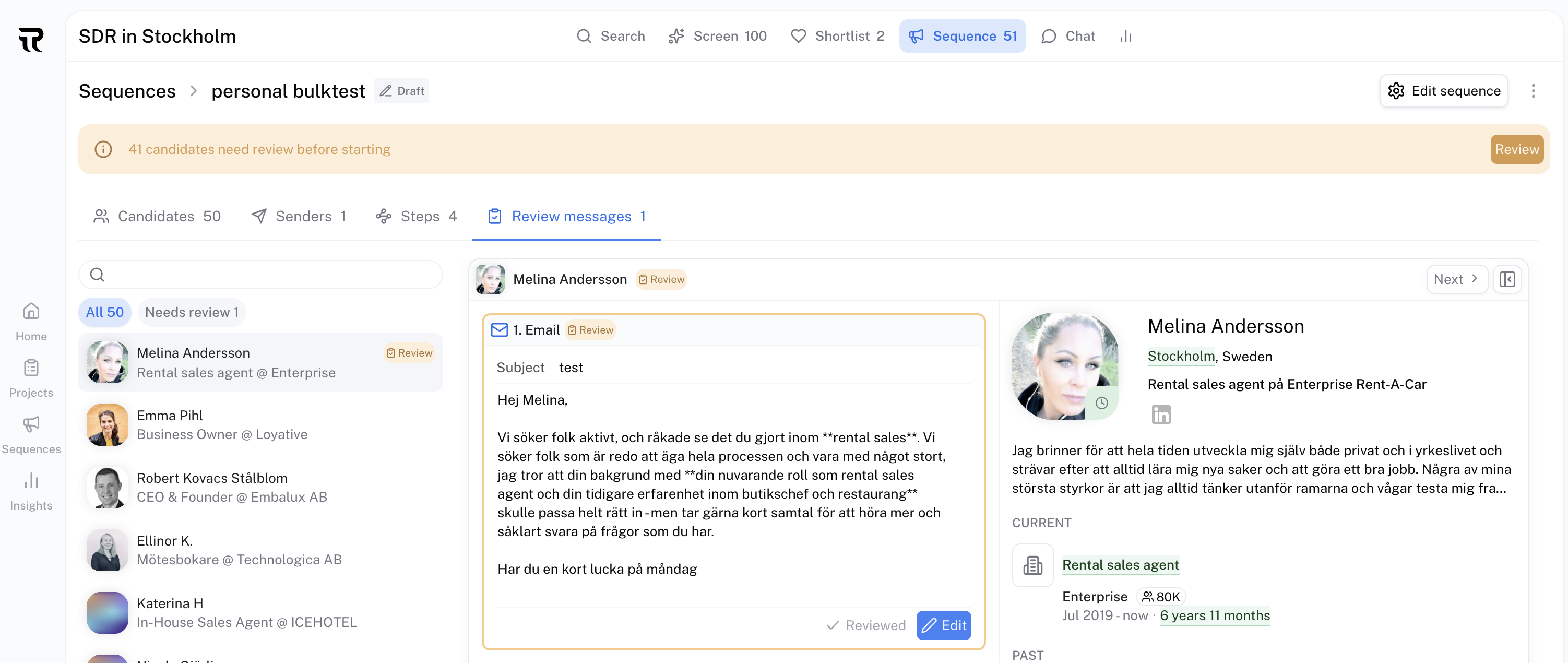Click the Draft status badge
This screenshot has width=1568, height=663.
tap(402, 91)
